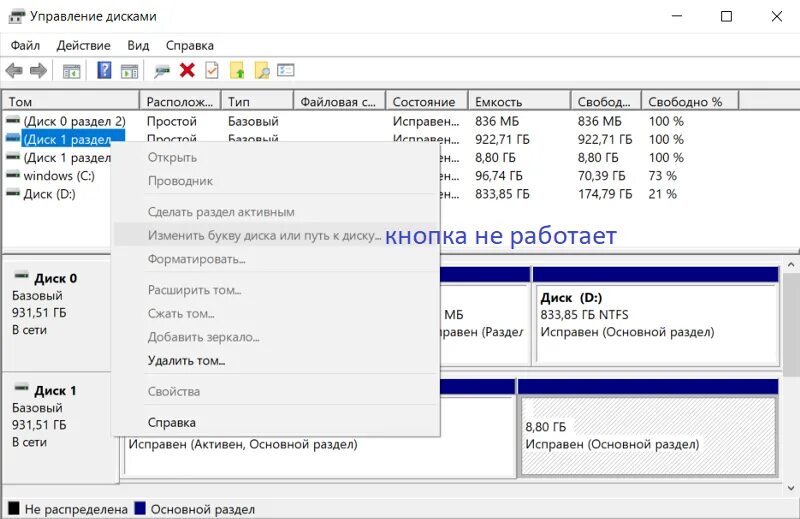Toggle the action pane toolbar icon
The width and height of the screenshot is (800, 519).
click(x=130, y=71)
